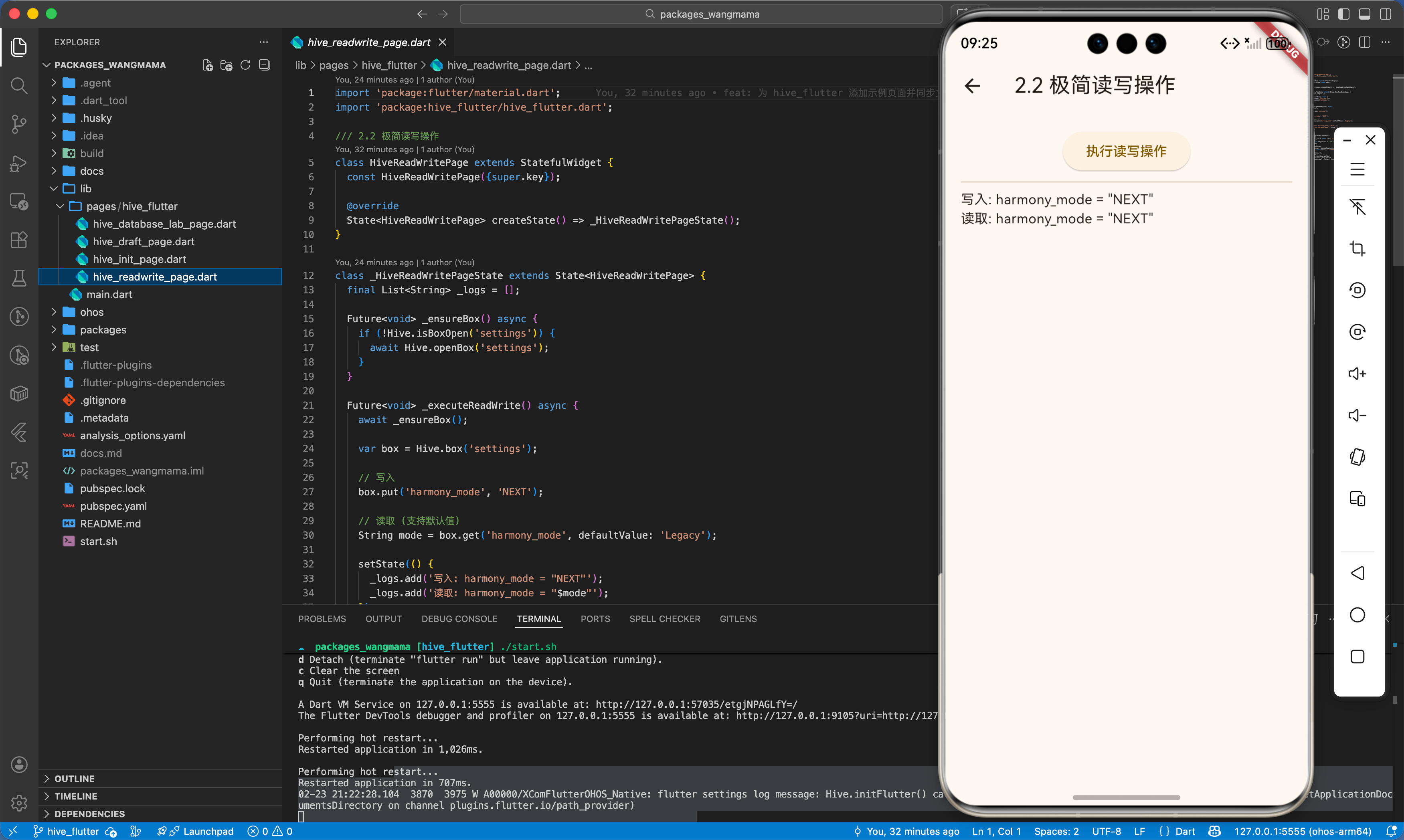Open the Search view in activity bar
1404x840 pixels.
click(x=19, y=85)
